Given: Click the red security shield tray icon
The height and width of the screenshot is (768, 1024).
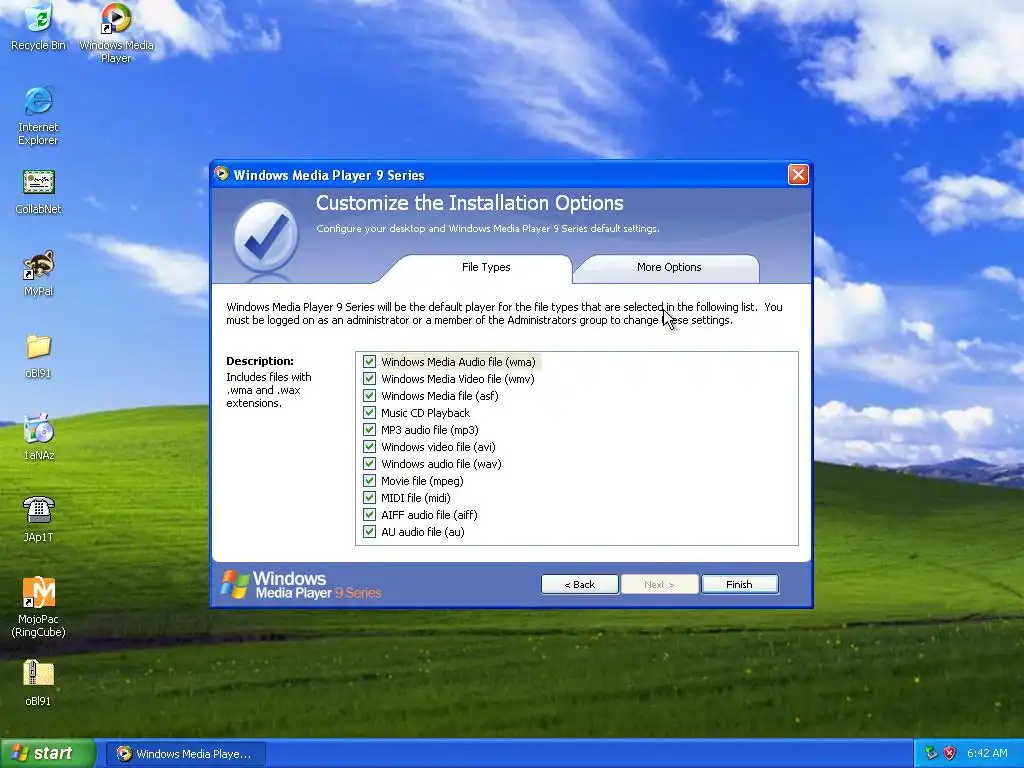Looking at the screenshot, I should [950, 753].
